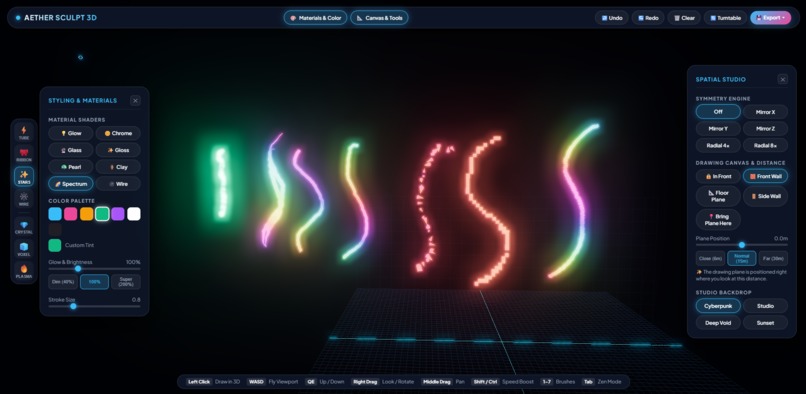Set drawing canvas to Floor Plane
The image size is (806, 394).
pyautogui.click(x=718, y=196)
